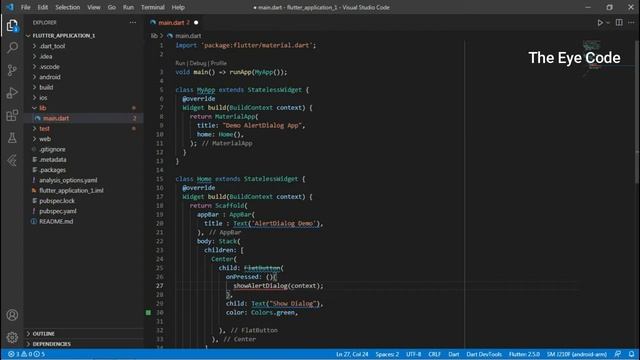Expand the .dart_tool folder
Viewport: 640px width, 360px height.
click(x=52, y=46)
